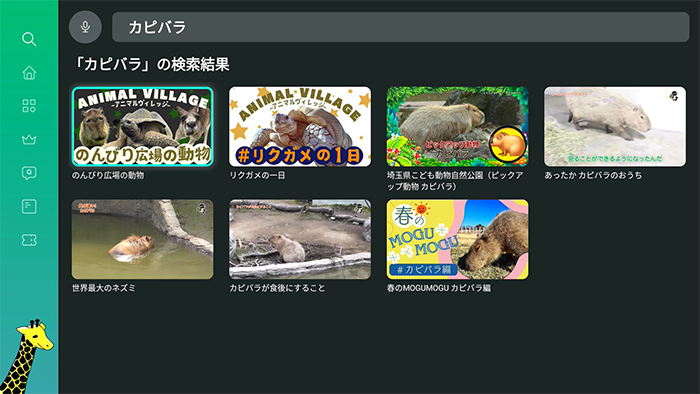Open the 埼玉県こども動物自然公園 capybara thumbnail

[x=458, y=127]
